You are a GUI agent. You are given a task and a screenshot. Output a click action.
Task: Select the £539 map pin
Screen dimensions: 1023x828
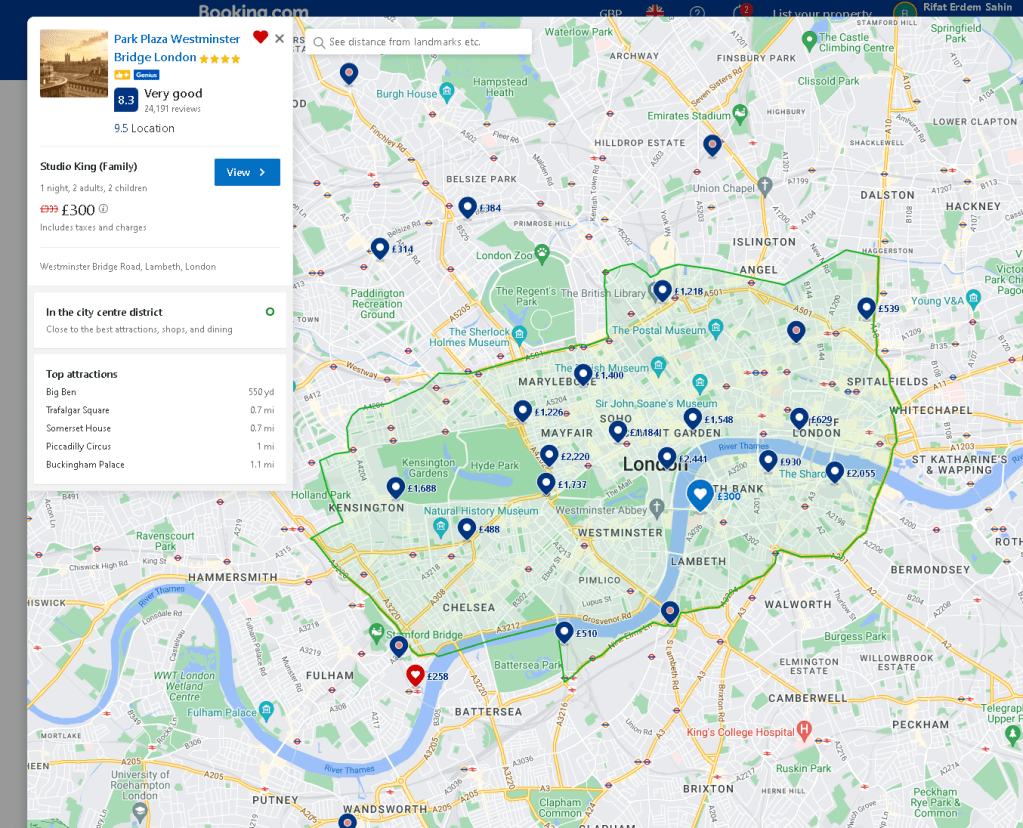point(866,308)
